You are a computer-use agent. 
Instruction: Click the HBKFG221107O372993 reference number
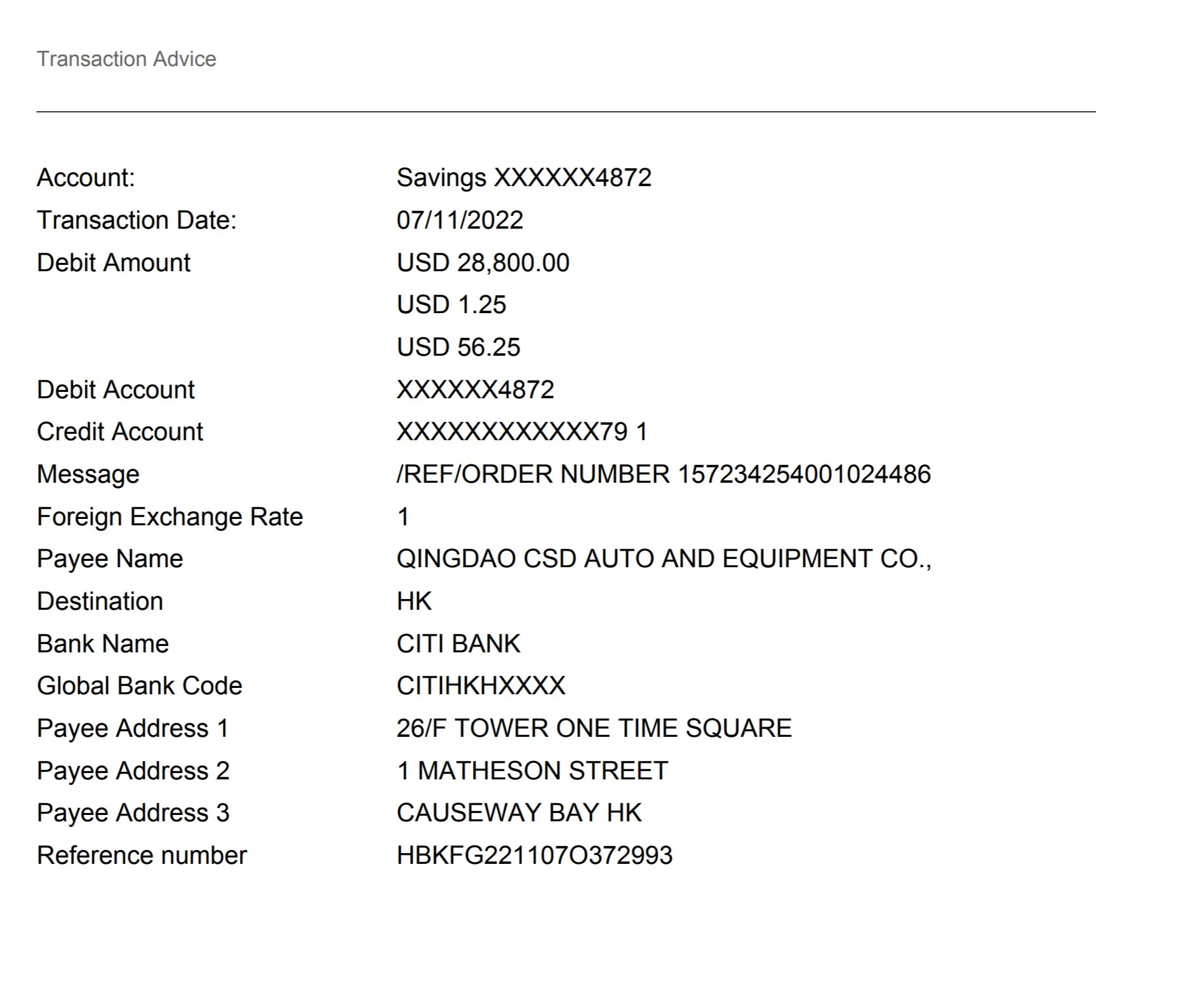(534, 856)
